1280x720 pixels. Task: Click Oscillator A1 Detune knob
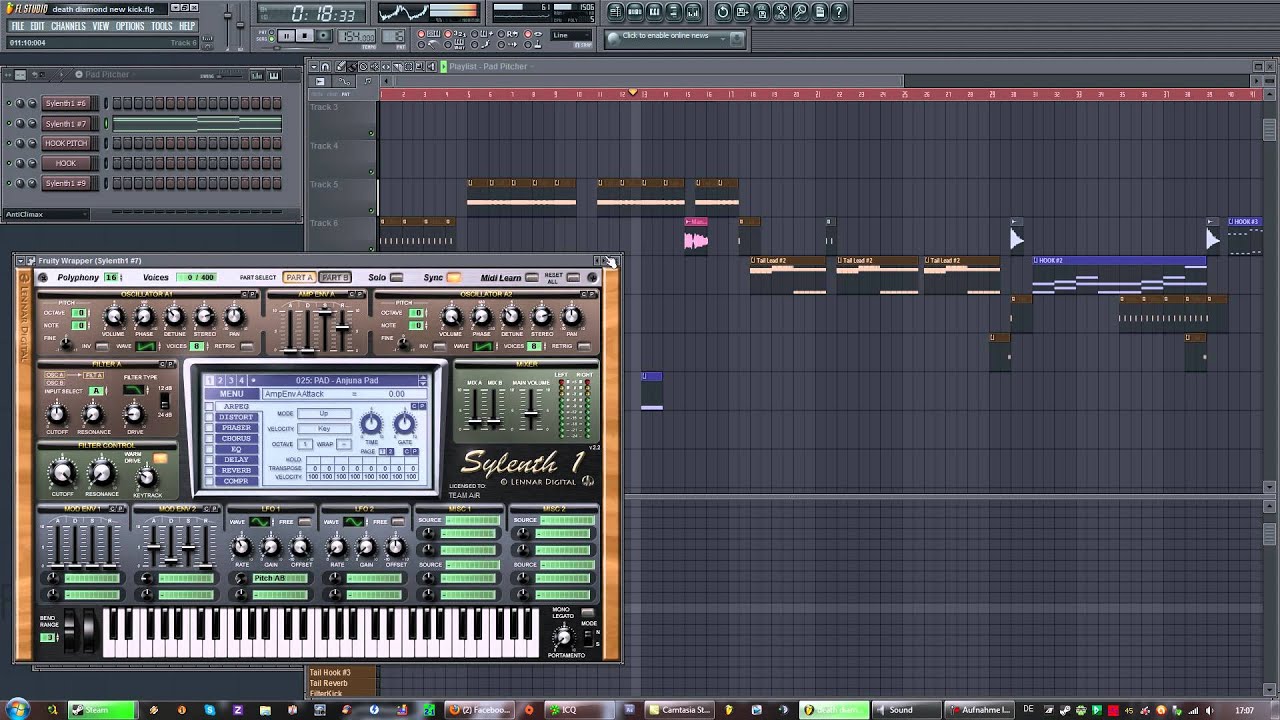[x=174, y=317]
